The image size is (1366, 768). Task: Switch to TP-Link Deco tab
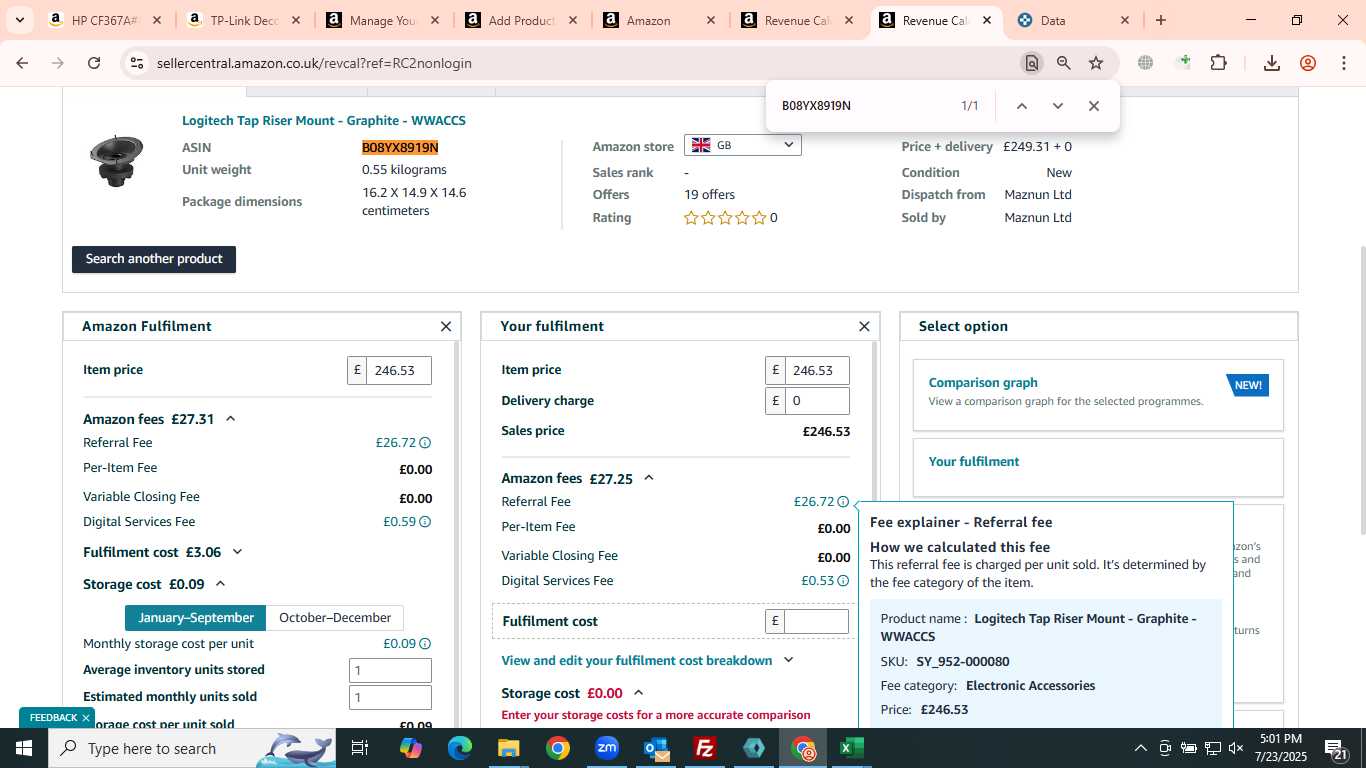(x=243, y=20)
